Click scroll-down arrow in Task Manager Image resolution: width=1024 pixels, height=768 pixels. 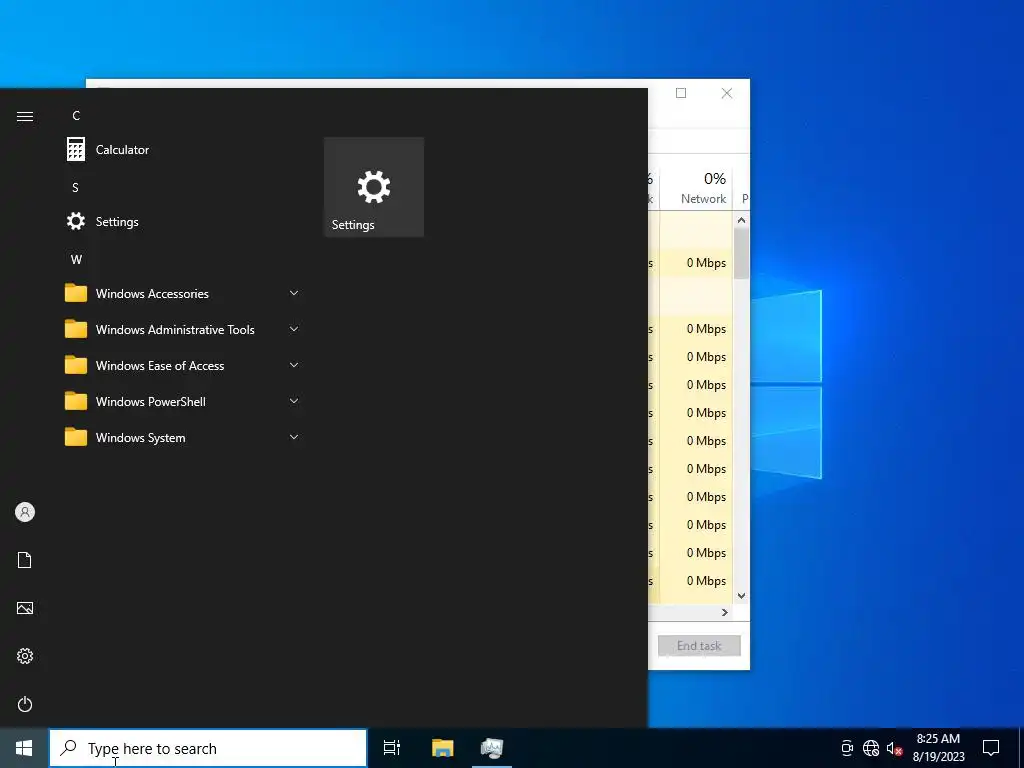coord(741,596)
